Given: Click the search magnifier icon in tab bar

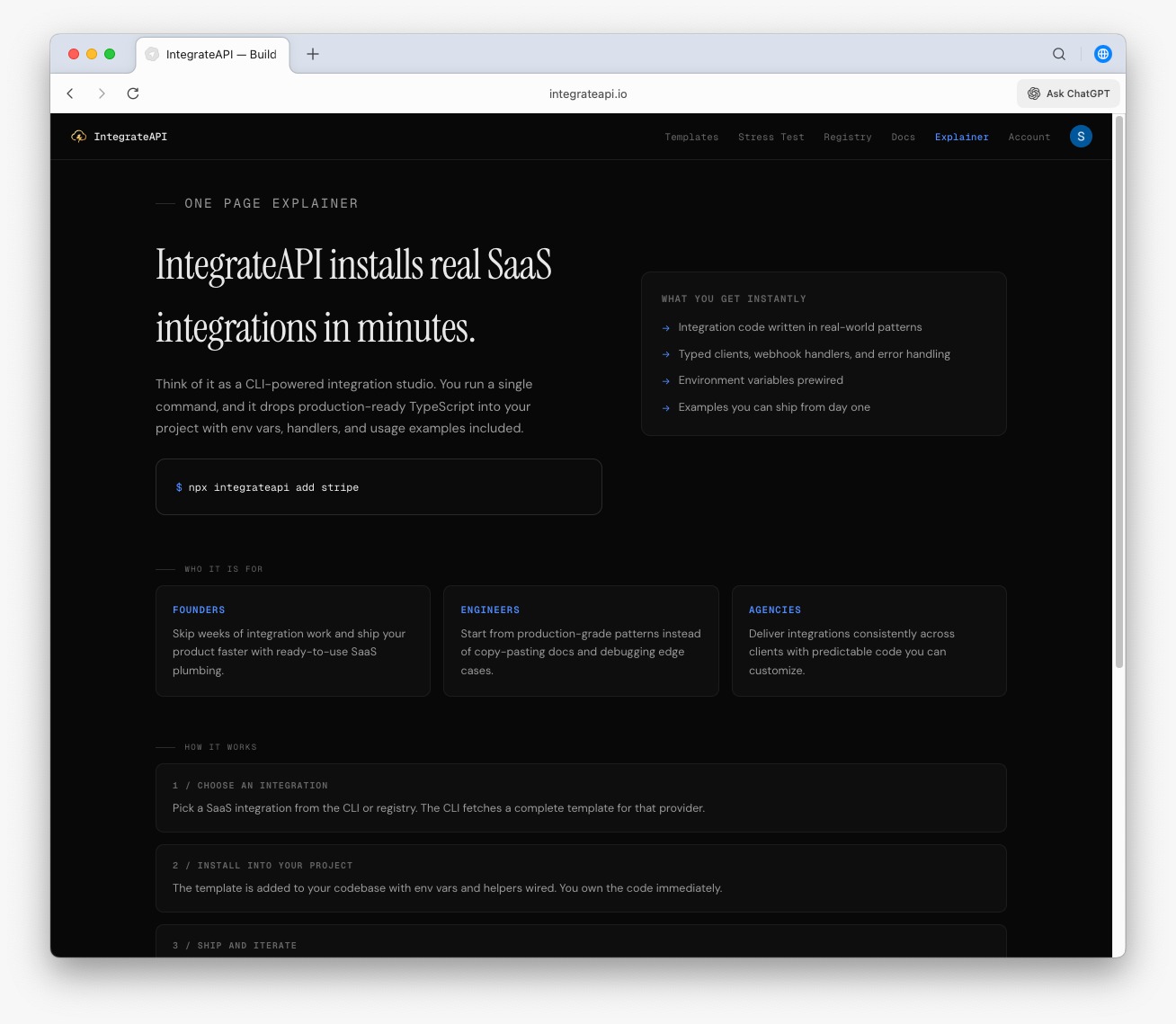Looking at the screenshot, I should [1059, 54].
